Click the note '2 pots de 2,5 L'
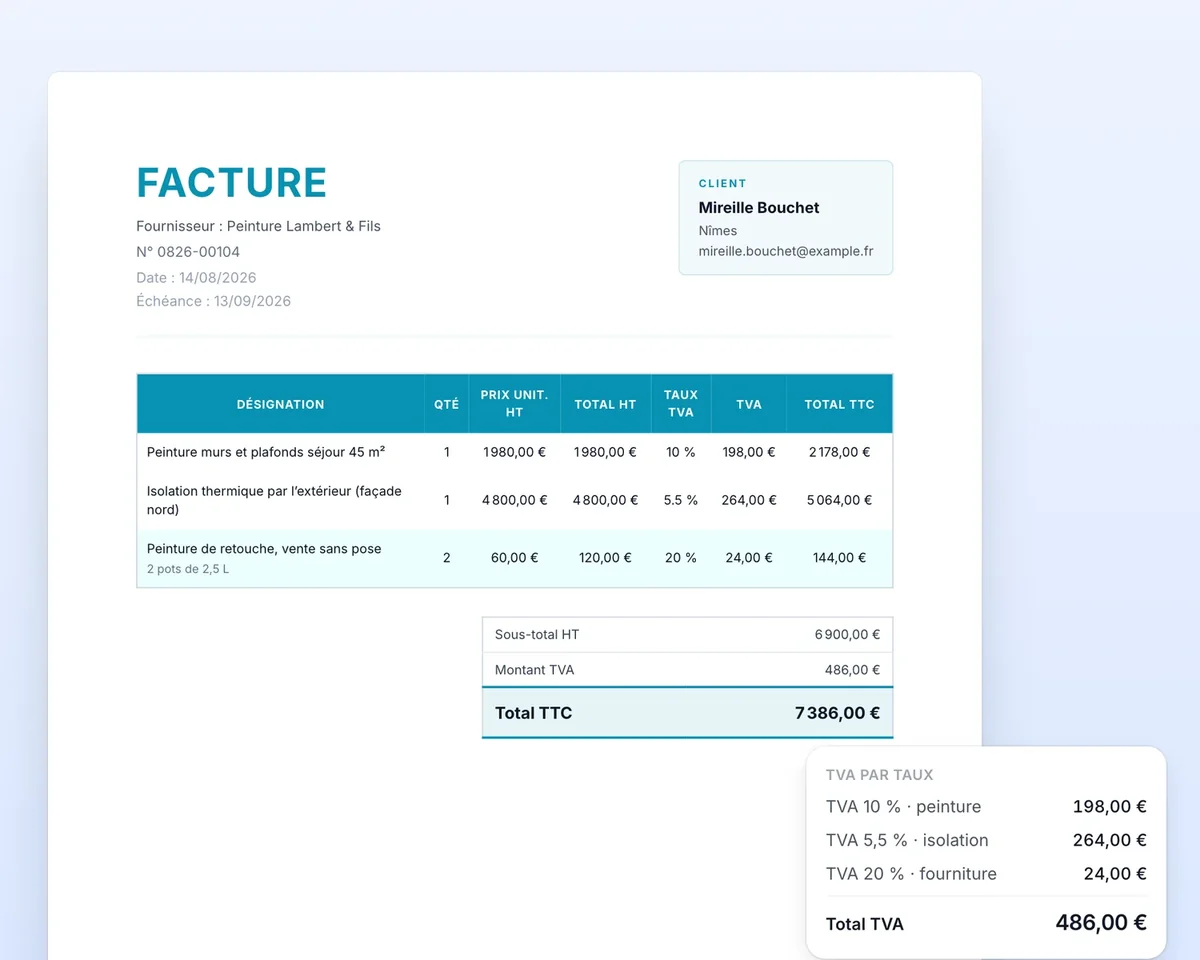 point(188,569)
